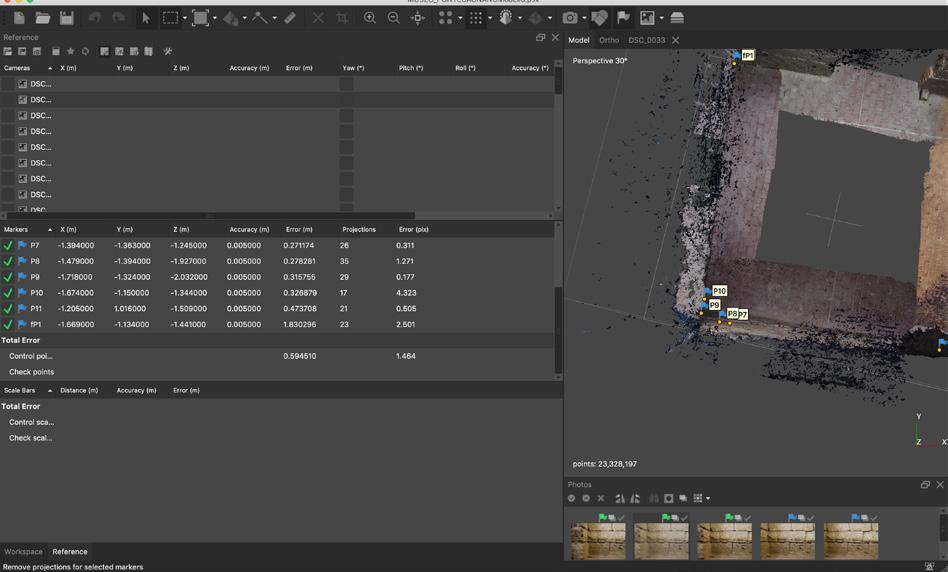Click the Zoom In magnifier

tap(370, 18)
